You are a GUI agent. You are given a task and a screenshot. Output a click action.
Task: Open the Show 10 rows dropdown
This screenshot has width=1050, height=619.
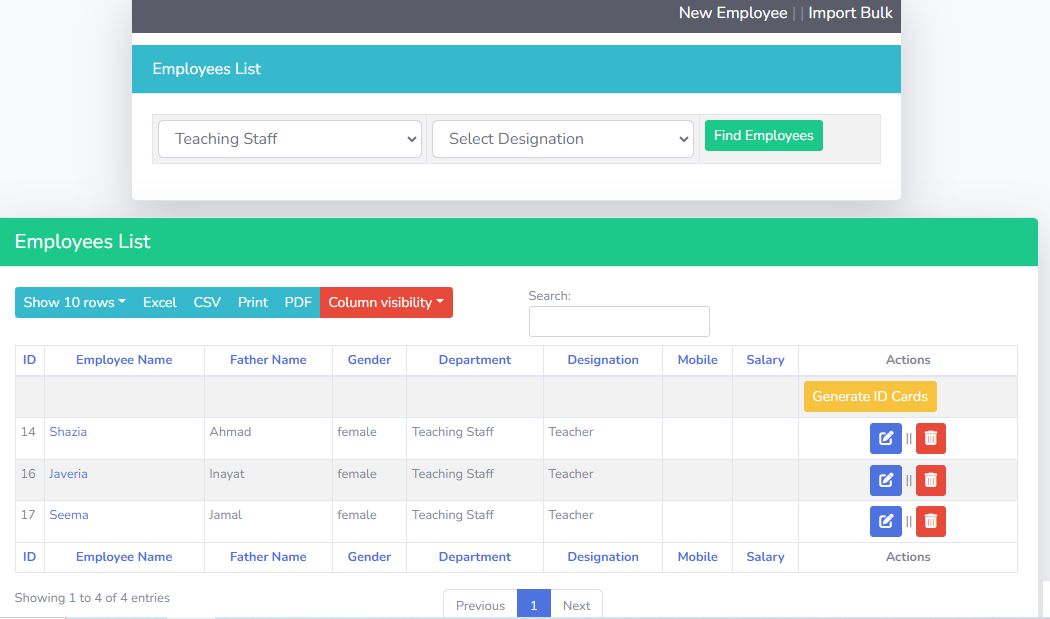pyautogui.click(x=74, y=303)
